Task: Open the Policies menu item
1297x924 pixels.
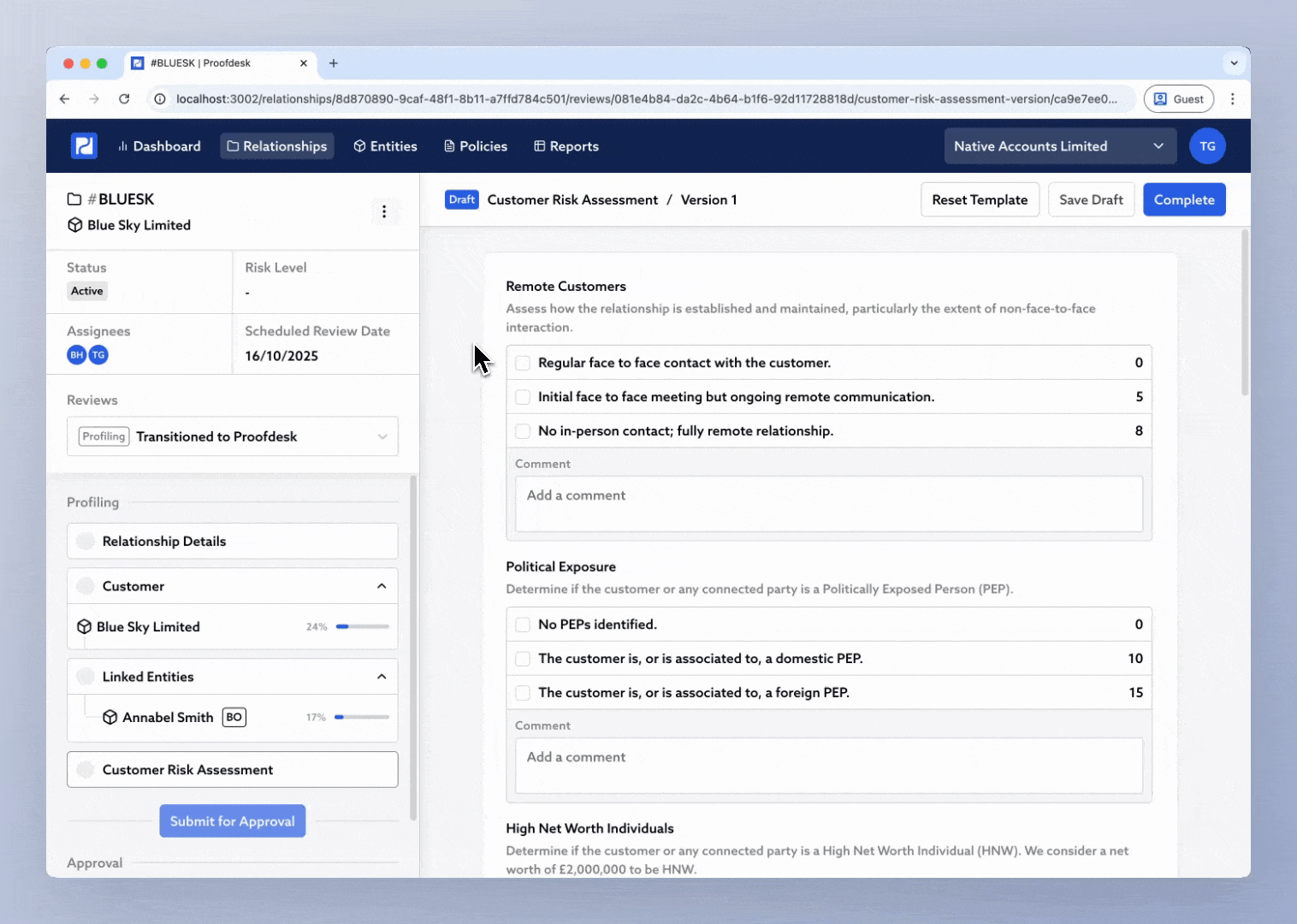Action: (x=476, y=146)
